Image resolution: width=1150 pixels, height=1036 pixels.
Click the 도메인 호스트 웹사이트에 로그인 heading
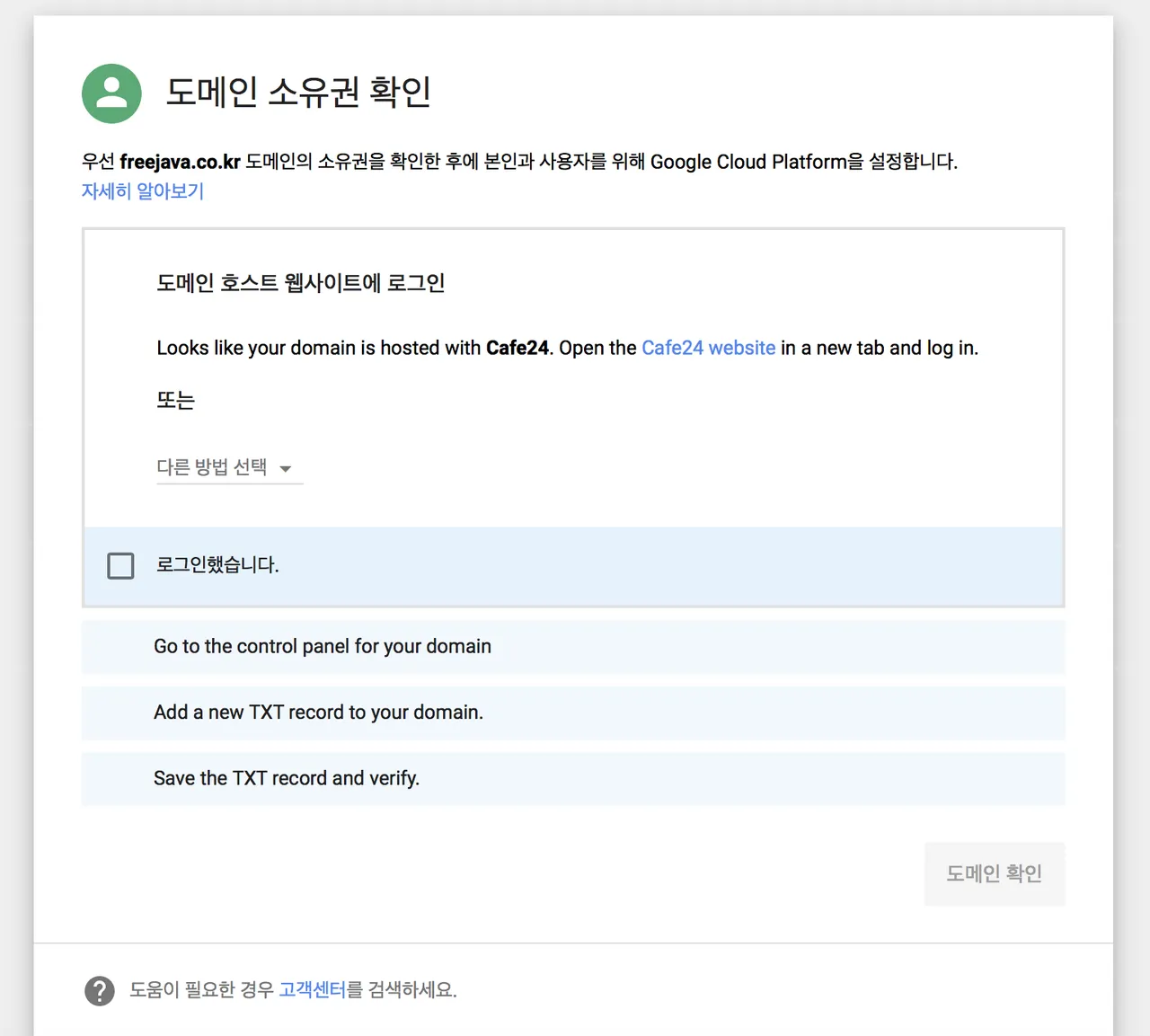pos(301,283)
